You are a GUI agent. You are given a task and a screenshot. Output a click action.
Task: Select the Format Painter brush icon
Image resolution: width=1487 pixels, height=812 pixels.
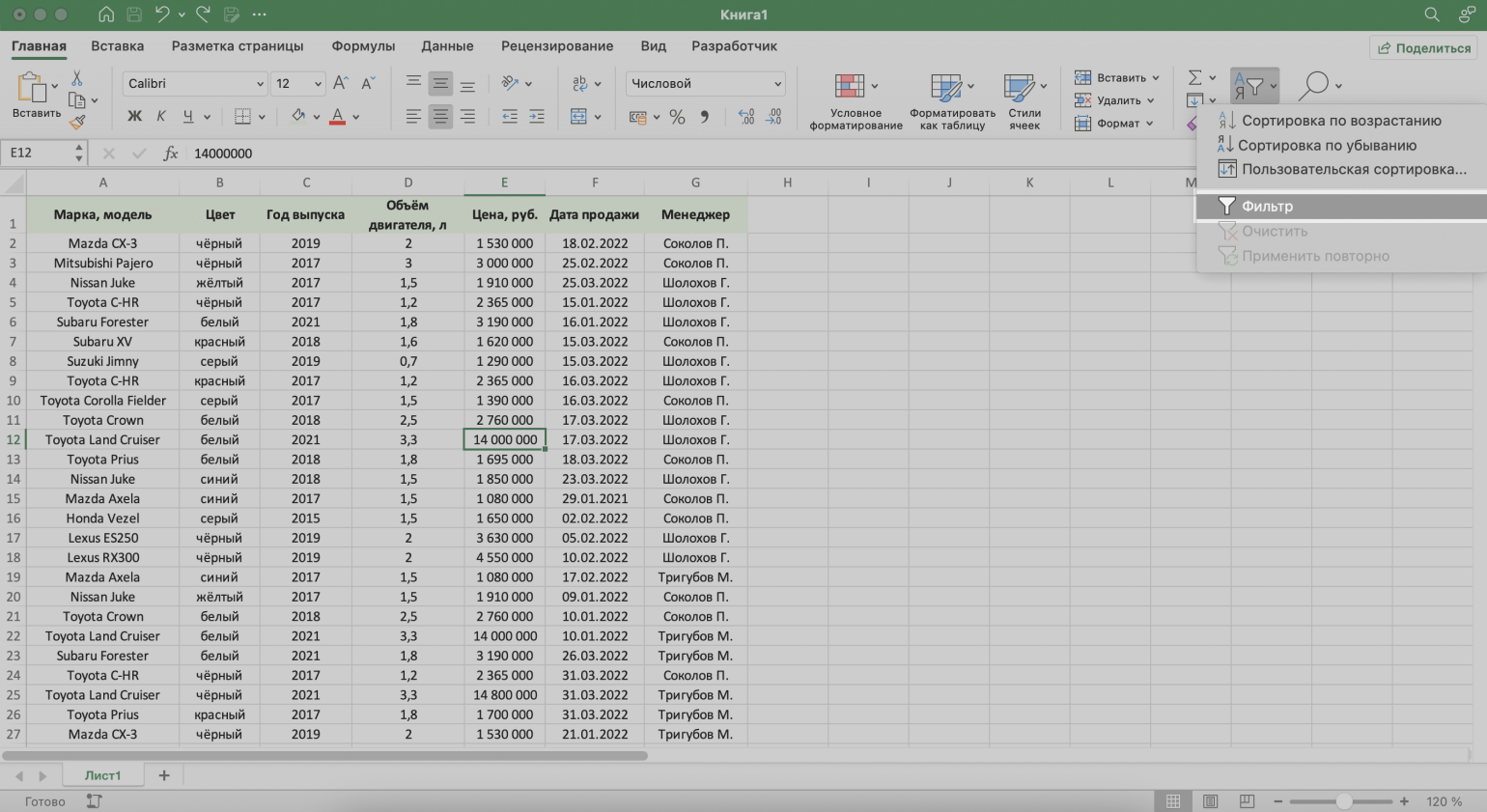pos(77,122)
